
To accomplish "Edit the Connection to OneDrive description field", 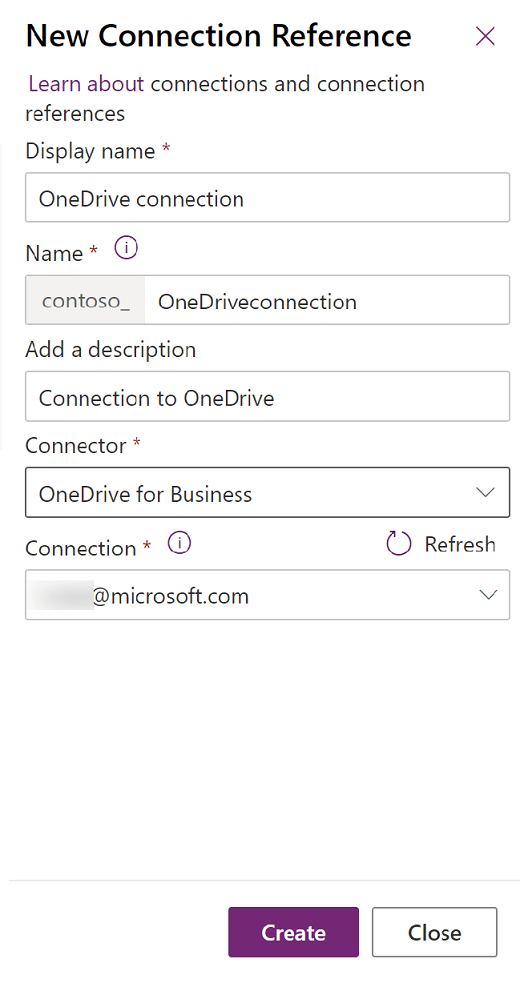I will pyautogui.click(x=267, y=397).
